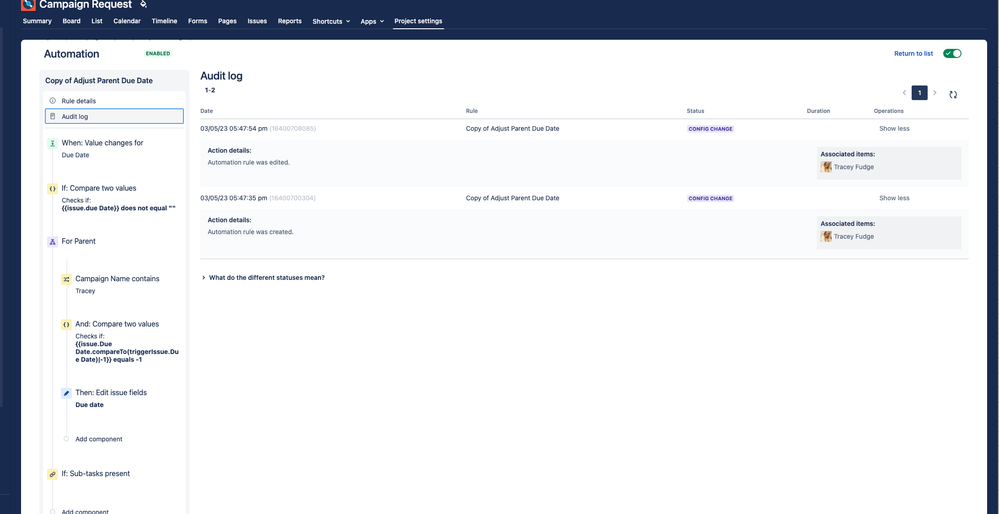Click the ENABLED status badge

click(x=158, y=54)
